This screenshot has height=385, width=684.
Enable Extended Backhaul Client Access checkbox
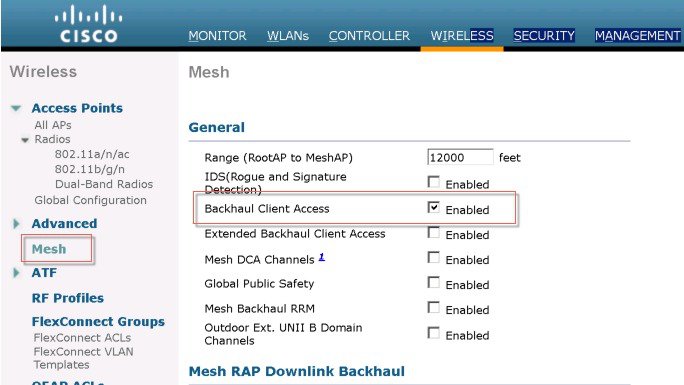click(433, 232)
